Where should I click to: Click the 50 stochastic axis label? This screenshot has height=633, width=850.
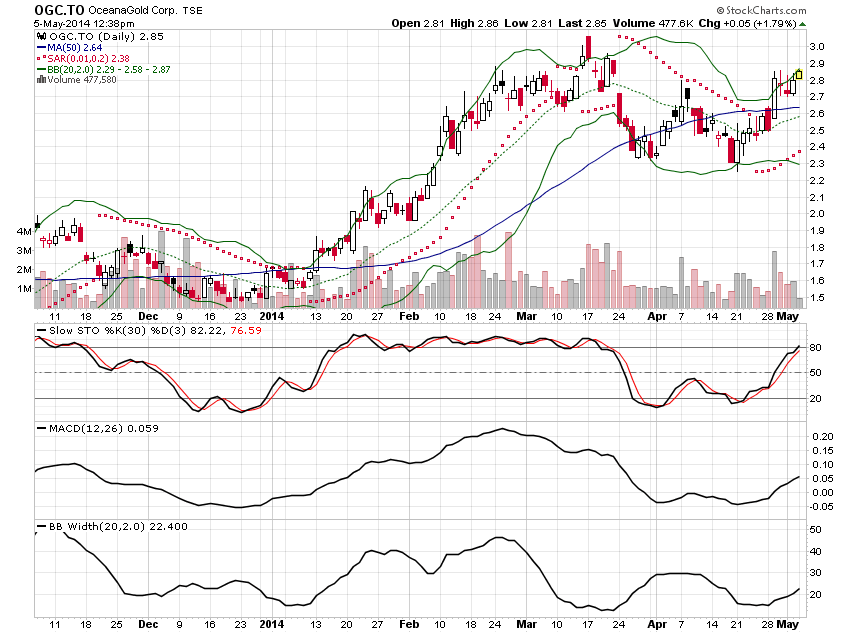[x=815, y=372]
